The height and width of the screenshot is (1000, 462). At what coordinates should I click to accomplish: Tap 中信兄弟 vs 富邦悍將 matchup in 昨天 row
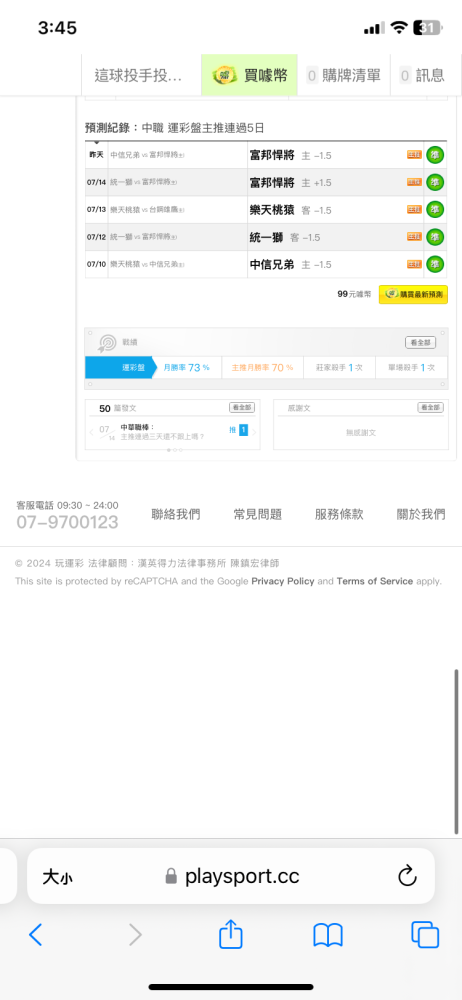147,155
